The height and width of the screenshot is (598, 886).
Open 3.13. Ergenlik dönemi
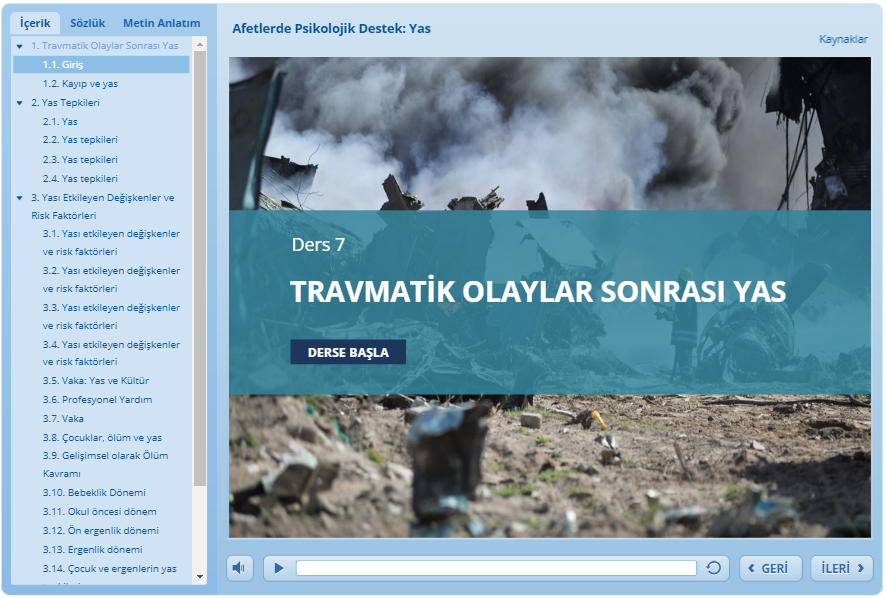coord(93,549)
